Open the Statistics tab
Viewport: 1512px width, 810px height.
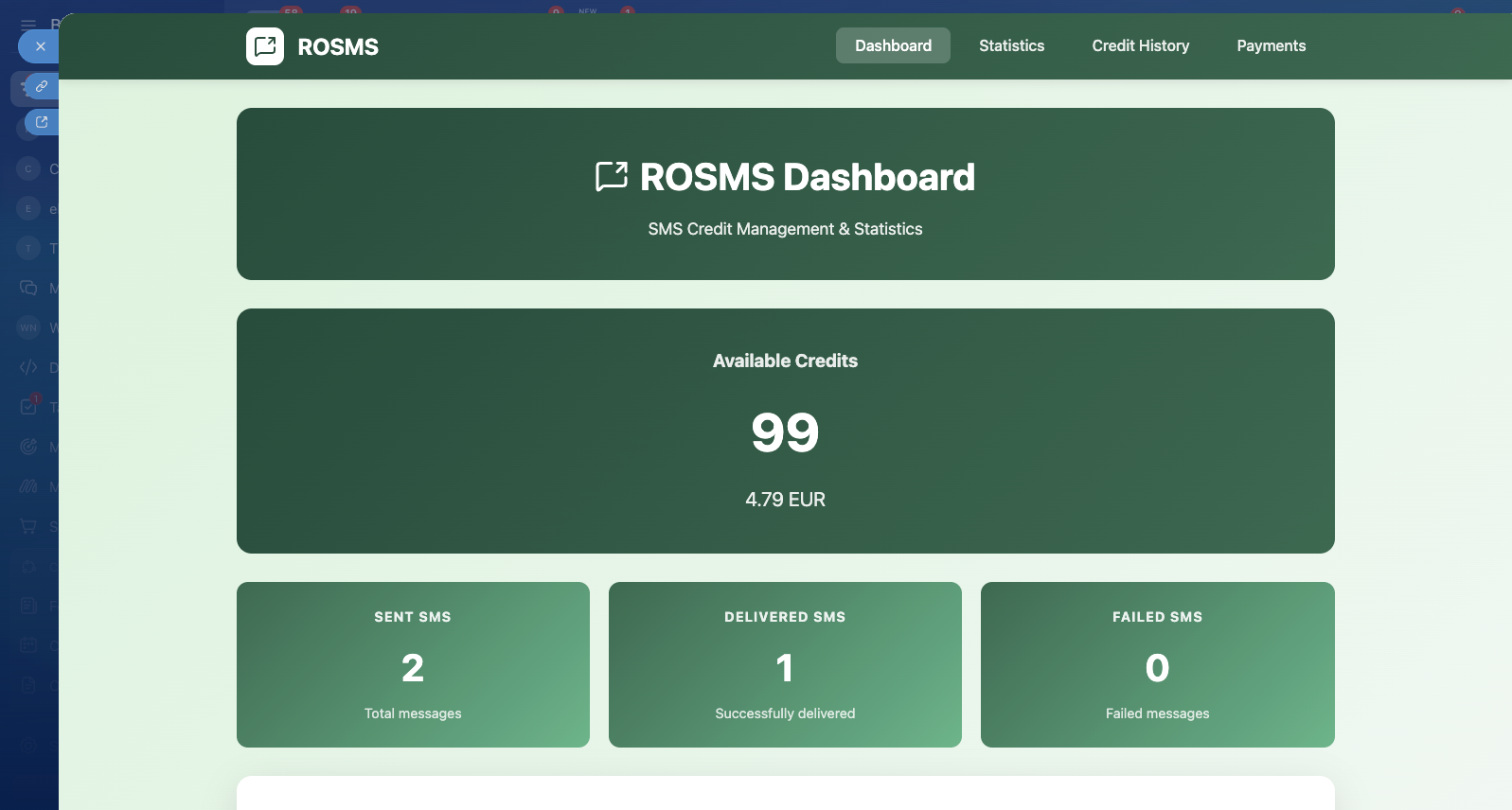pyautogui.click(x=1011, y=45)
